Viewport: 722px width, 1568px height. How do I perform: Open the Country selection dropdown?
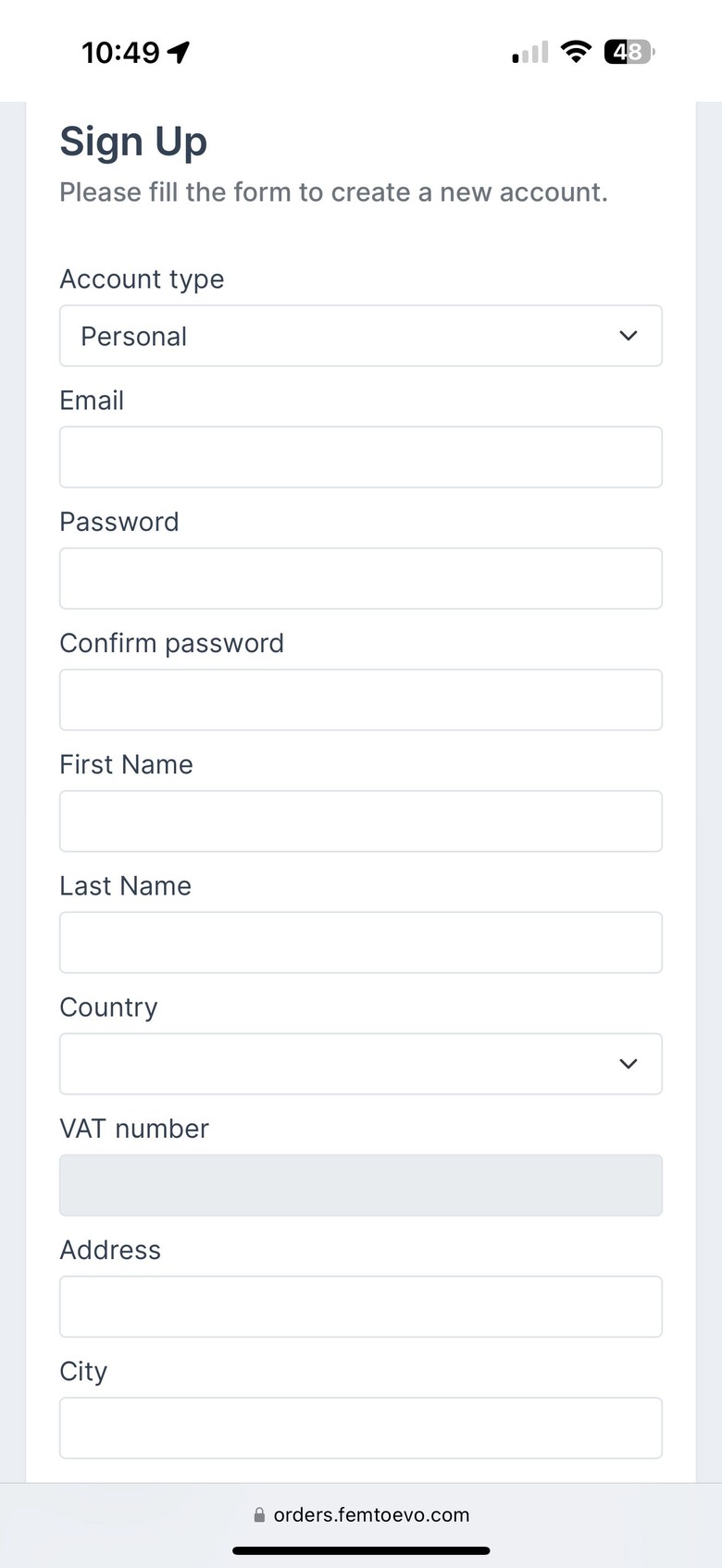[x=361, y=1064]
